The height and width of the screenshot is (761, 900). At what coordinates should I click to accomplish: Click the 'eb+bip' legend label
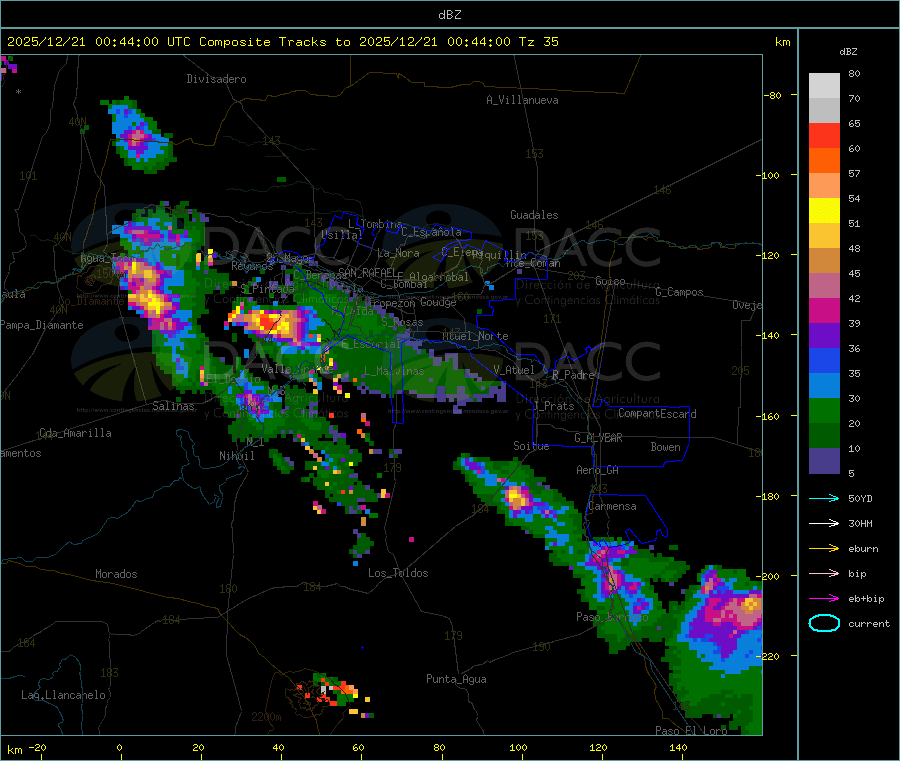(866, 599)
